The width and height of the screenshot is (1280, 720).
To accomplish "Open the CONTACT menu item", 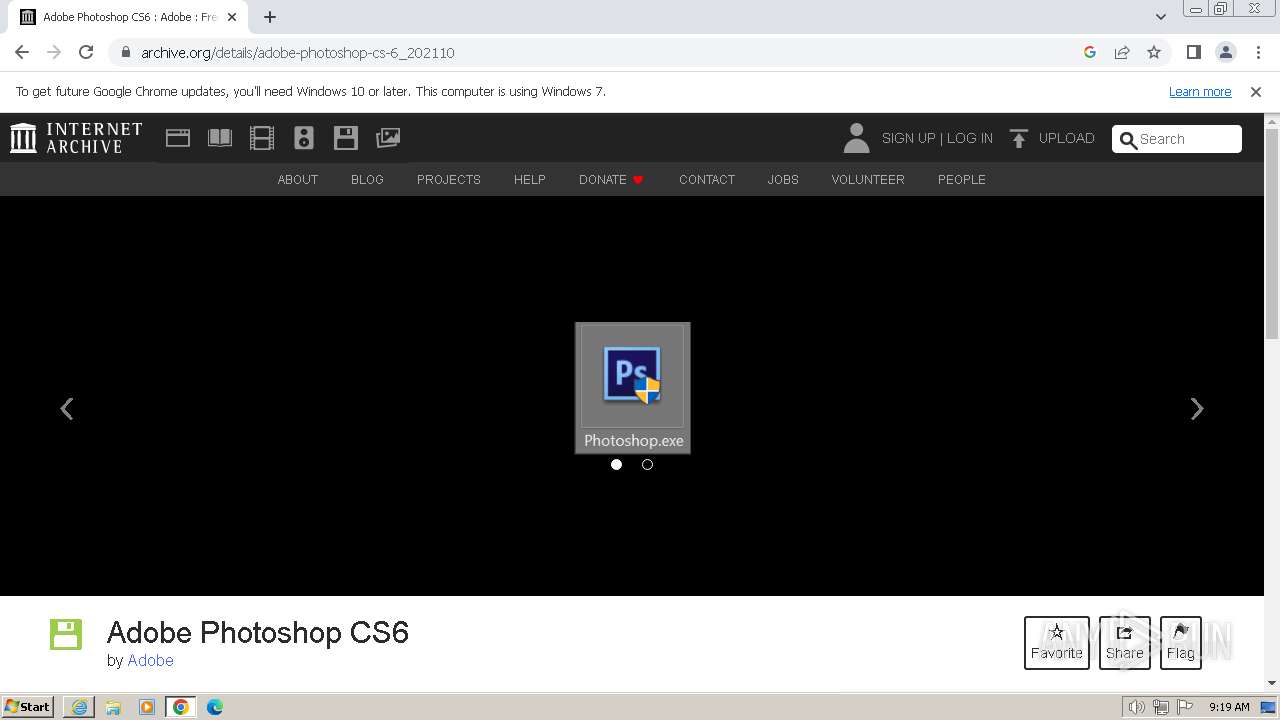I will pos(707,179).
